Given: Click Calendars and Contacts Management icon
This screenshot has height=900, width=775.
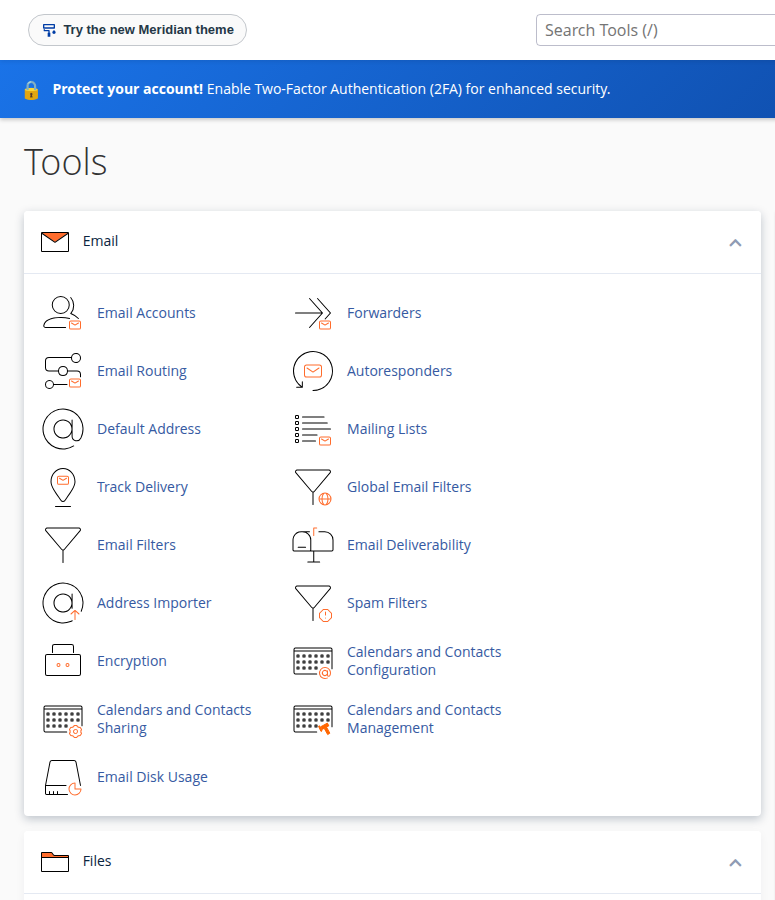Looking at the screenshot, I should click(313, 720).
